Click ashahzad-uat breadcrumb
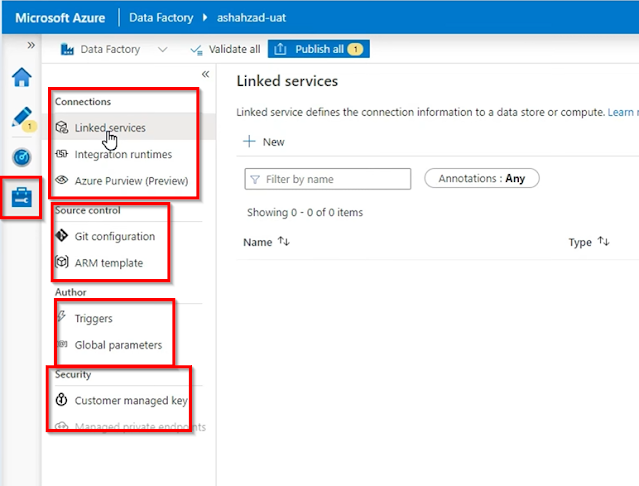This screenshot has height=486, width=639. coord(251,18)
